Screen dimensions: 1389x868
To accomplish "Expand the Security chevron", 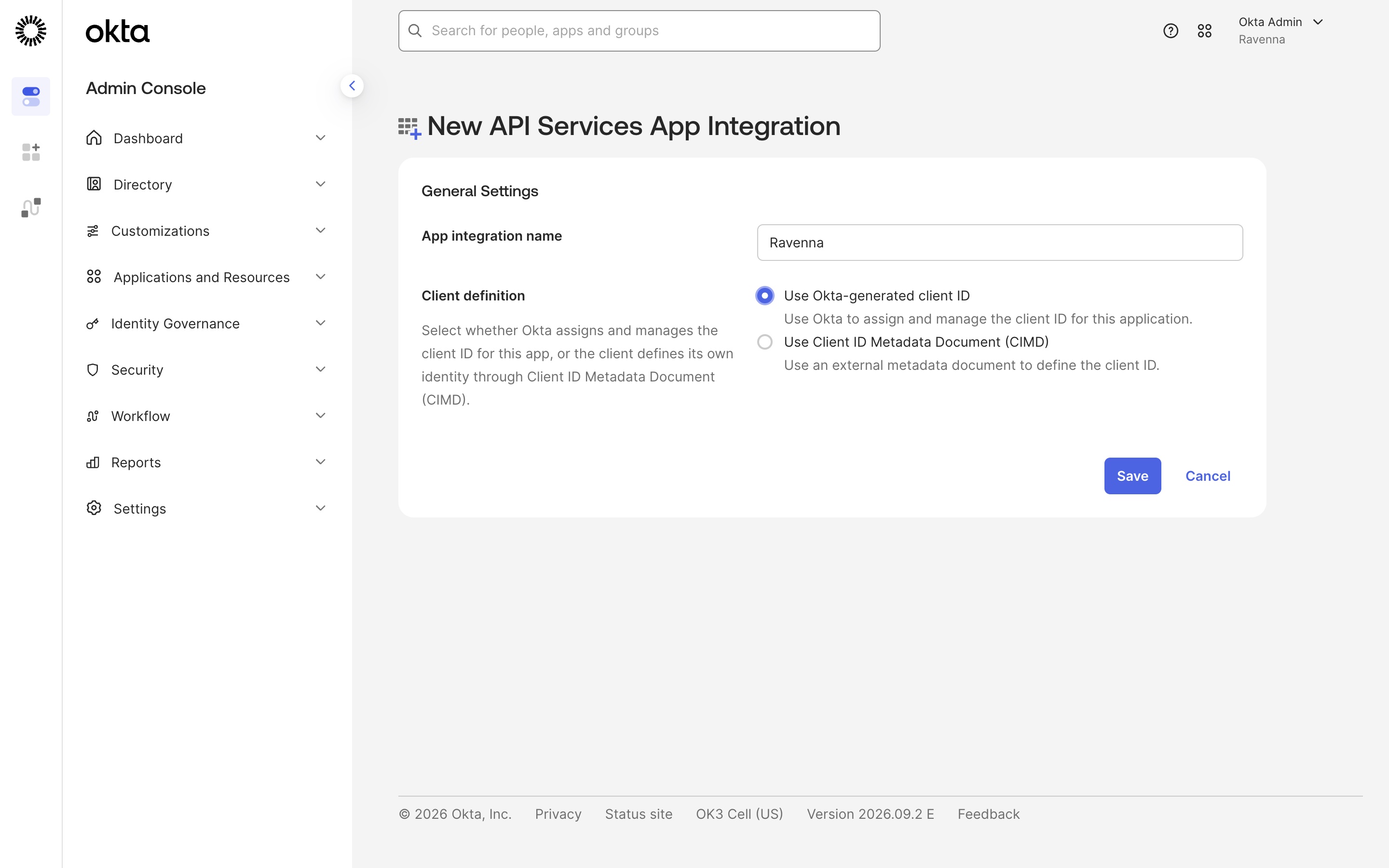I will pyautogui.click(x=321, y=369).
